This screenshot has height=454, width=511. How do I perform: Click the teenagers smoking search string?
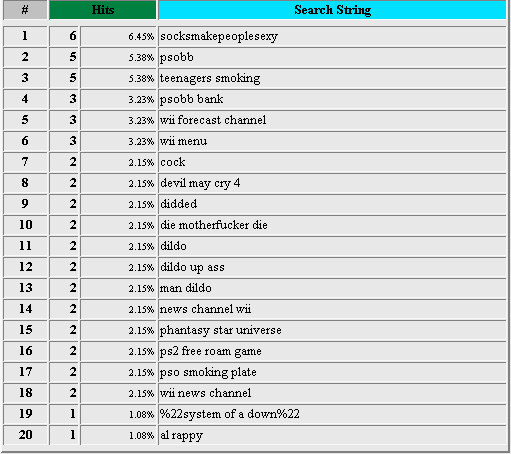(x=210, y=78)
